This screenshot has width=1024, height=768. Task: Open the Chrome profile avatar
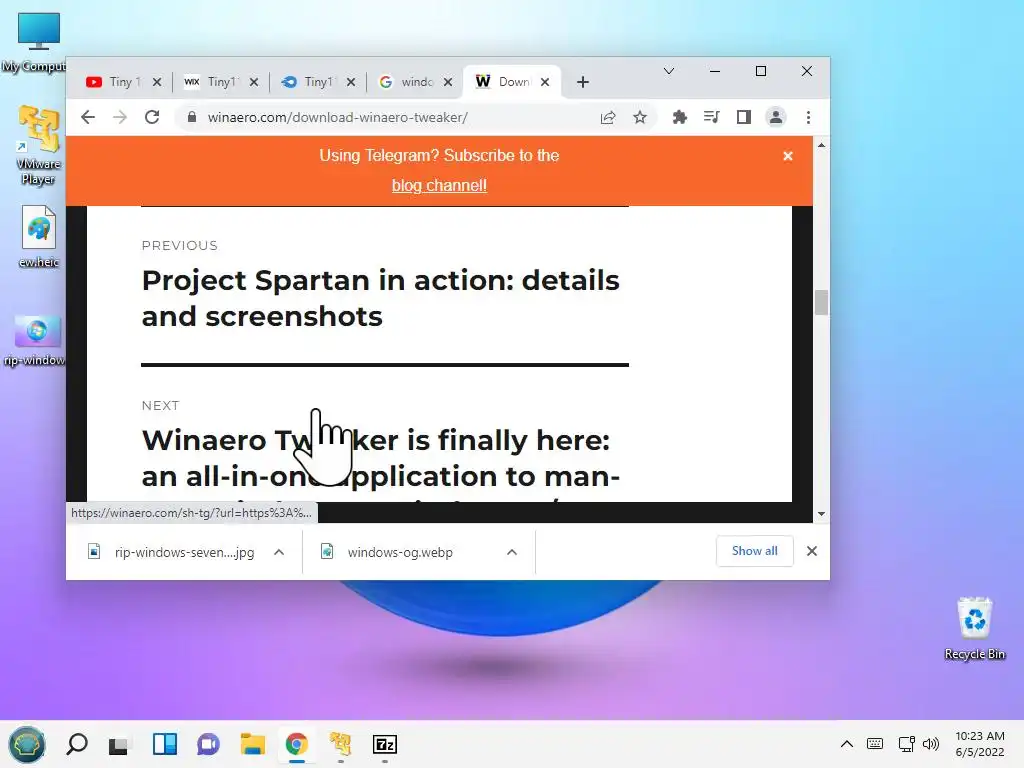click(776, 118)
